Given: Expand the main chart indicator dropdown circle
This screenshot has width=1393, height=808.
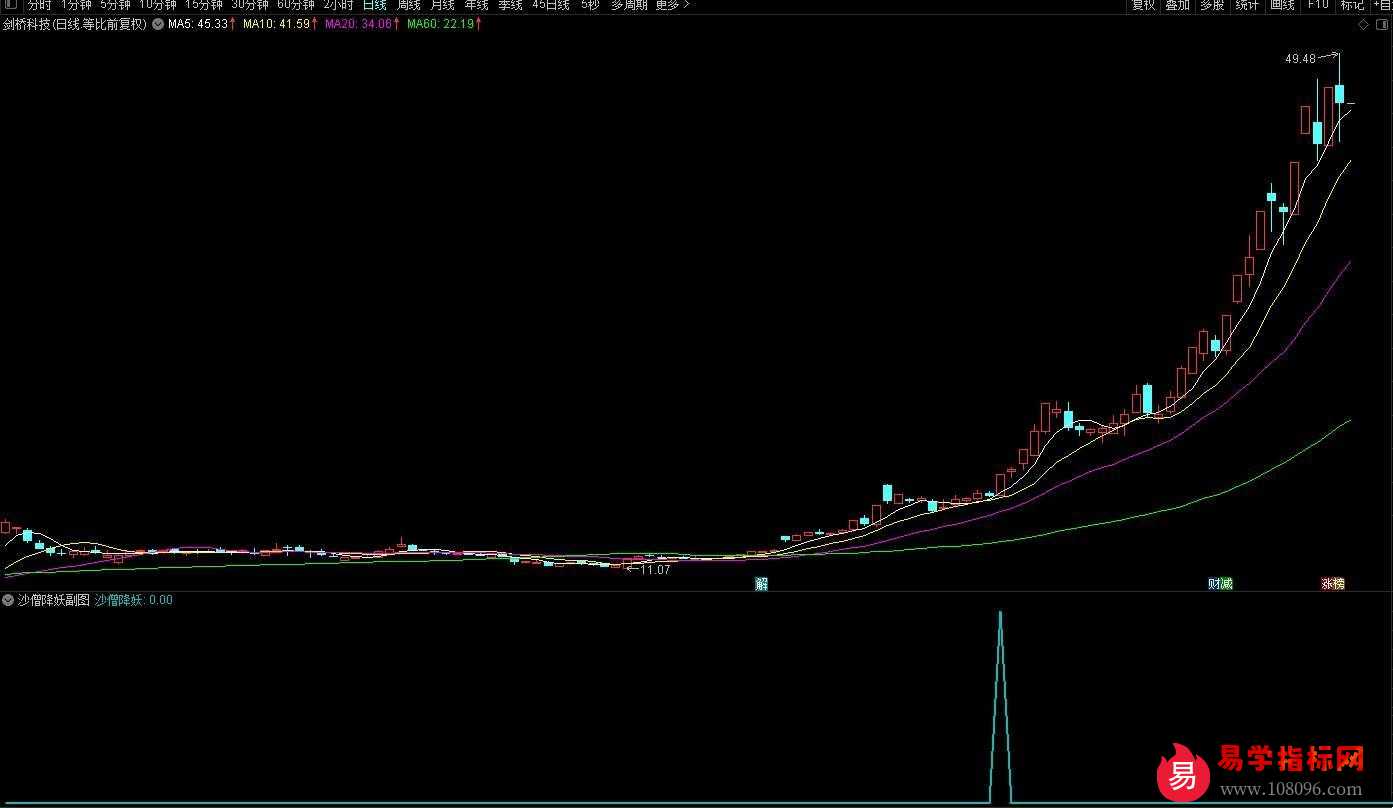Looking at the screenshot, I should tap(158, 24).
